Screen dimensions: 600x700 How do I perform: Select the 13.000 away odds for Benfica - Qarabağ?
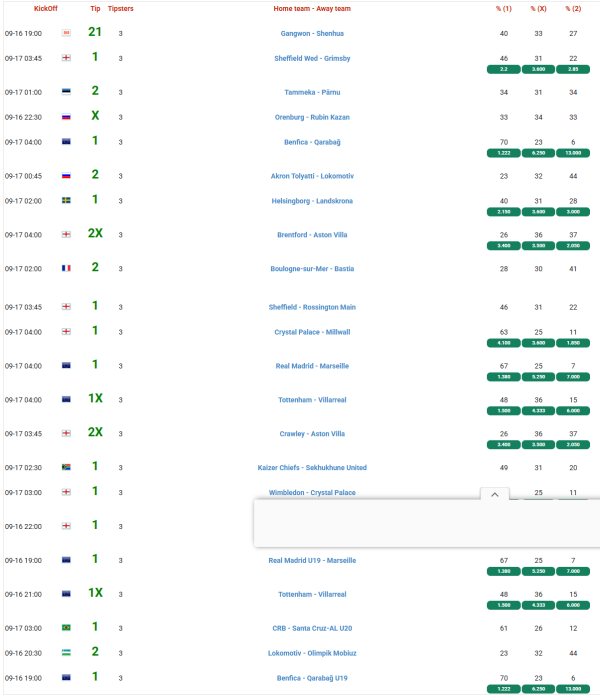pos(572,153)
